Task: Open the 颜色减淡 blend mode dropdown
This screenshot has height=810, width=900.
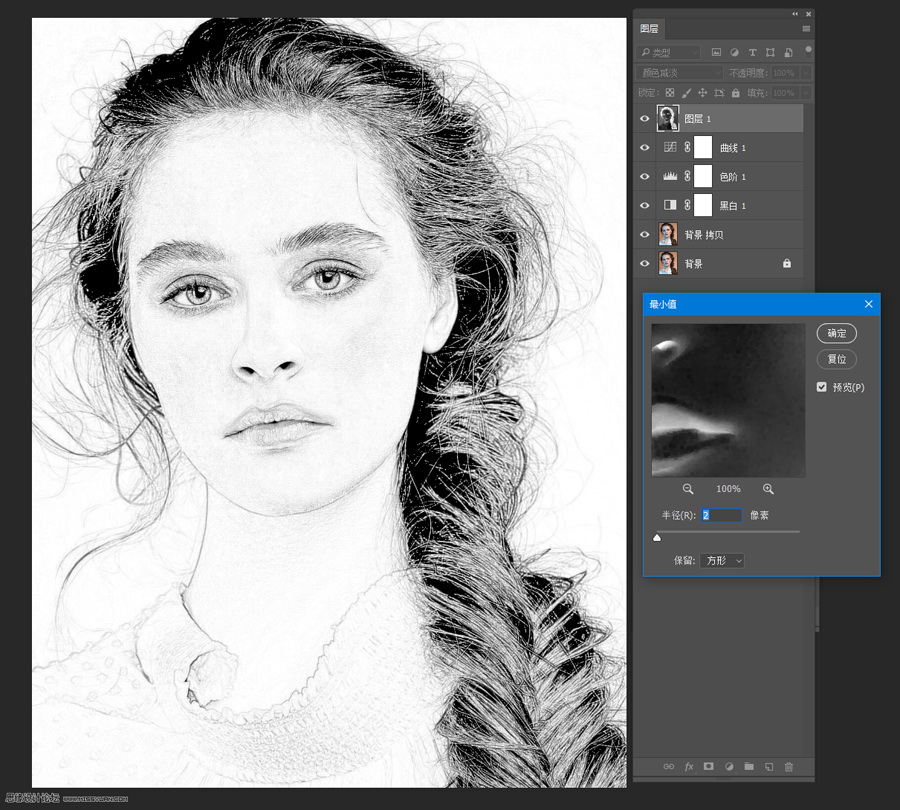Action: [x=680, y=73]
